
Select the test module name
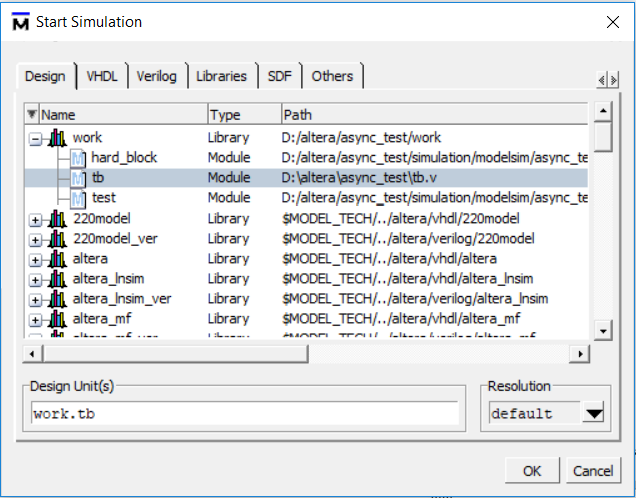(104, 198)
